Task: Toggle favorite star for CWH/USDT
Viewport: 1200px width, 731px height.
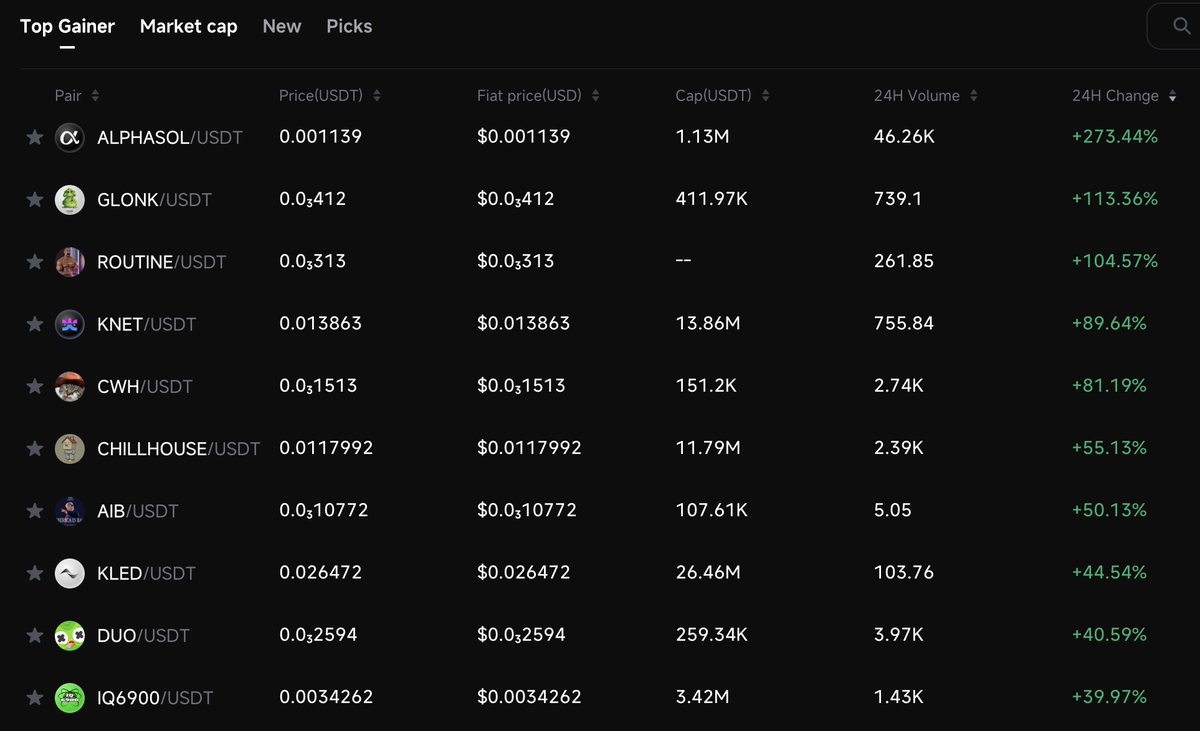Action: [35, 386]
